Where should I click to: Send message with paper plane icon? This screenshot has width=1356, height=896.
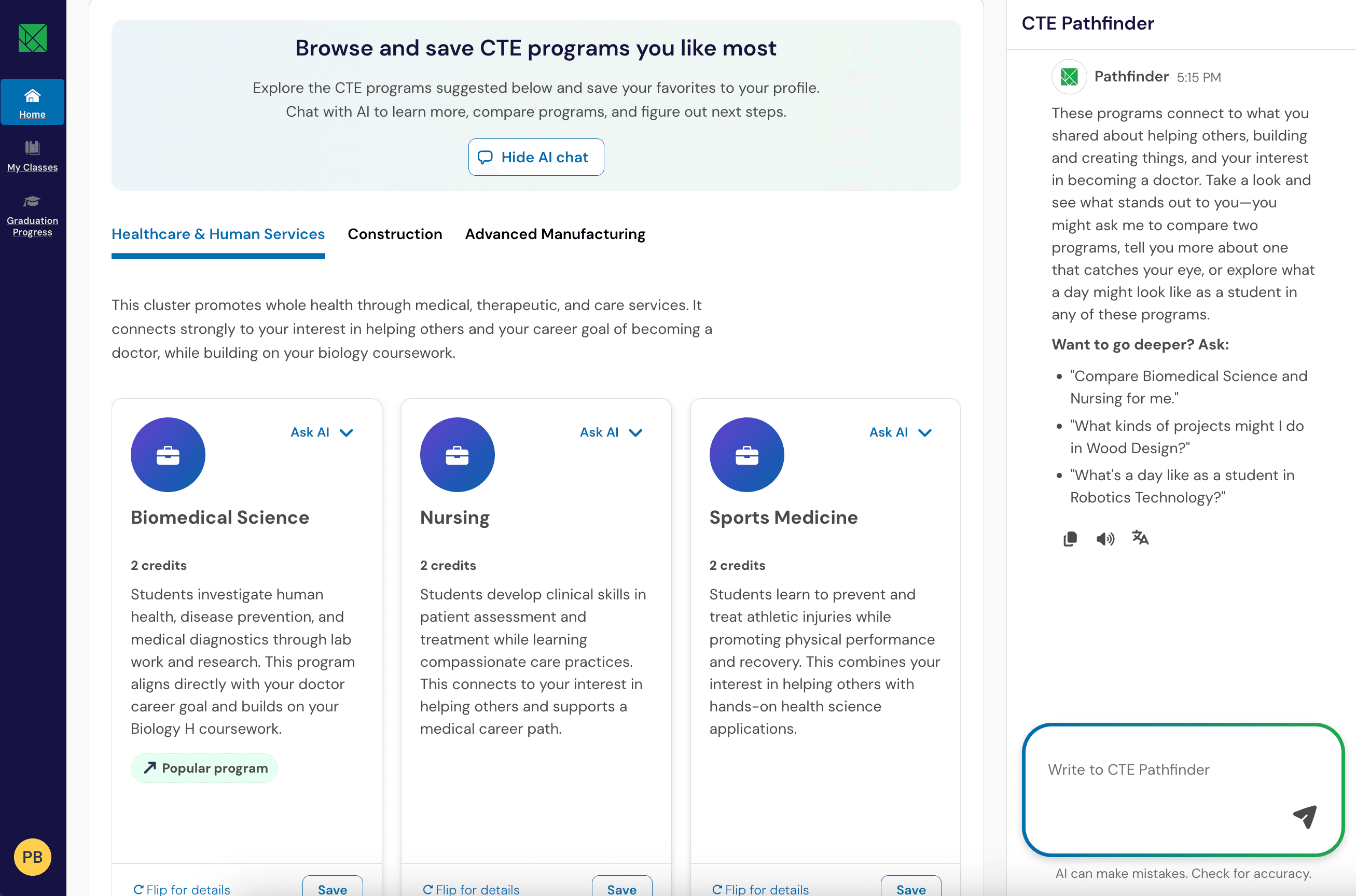coord(1305,816)
